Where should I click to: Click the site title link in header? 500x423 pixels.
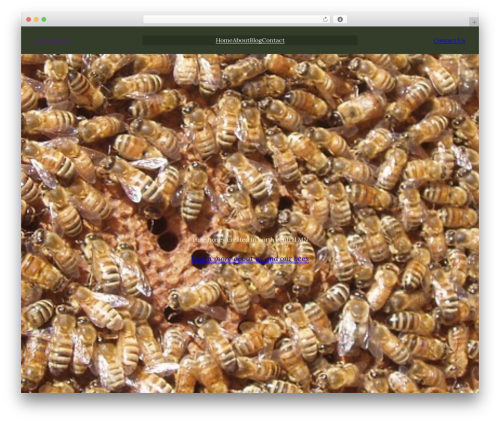(52, 41)
